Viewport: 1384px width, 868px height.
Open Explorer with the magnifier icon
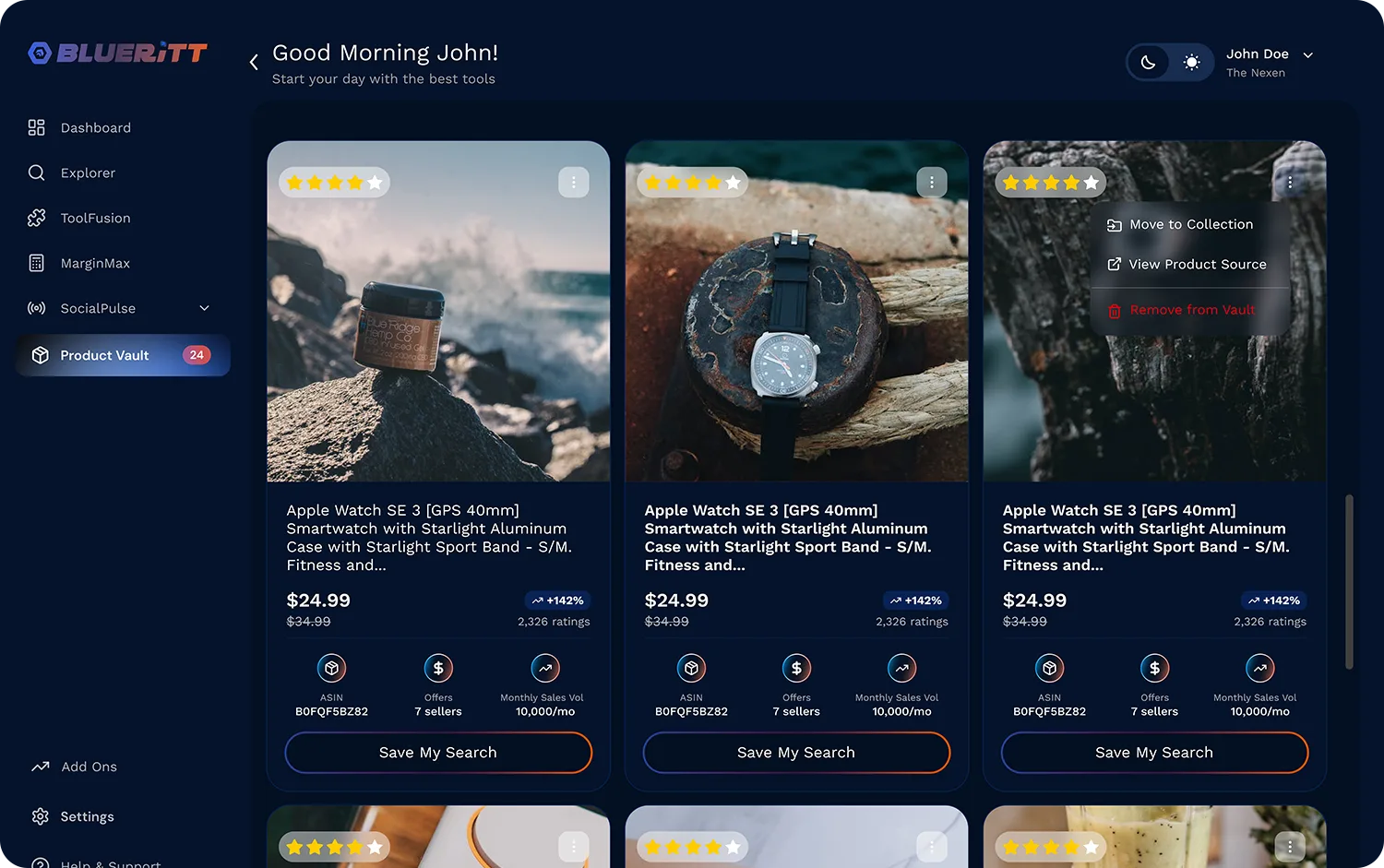coord(72,172)
